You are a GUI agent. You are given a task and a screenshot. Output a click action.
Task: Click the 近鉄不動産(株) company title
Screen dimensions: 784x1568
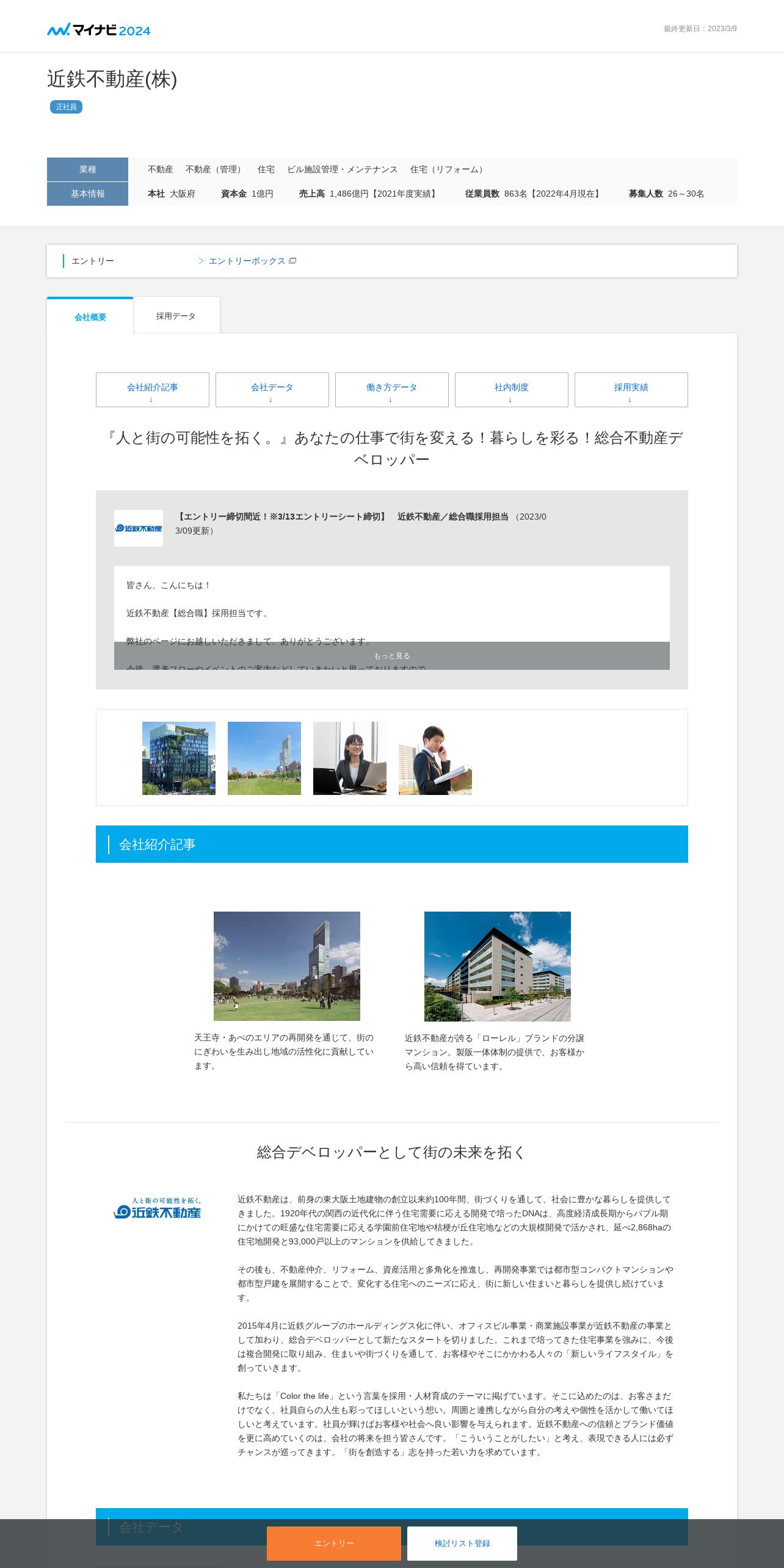[112, 79]
